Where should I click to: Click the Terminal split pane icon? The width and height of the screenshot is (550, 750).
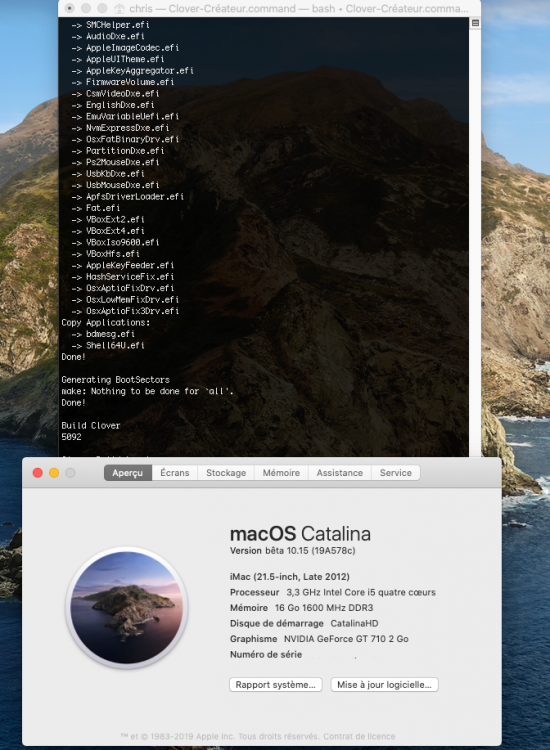(475, 23)
